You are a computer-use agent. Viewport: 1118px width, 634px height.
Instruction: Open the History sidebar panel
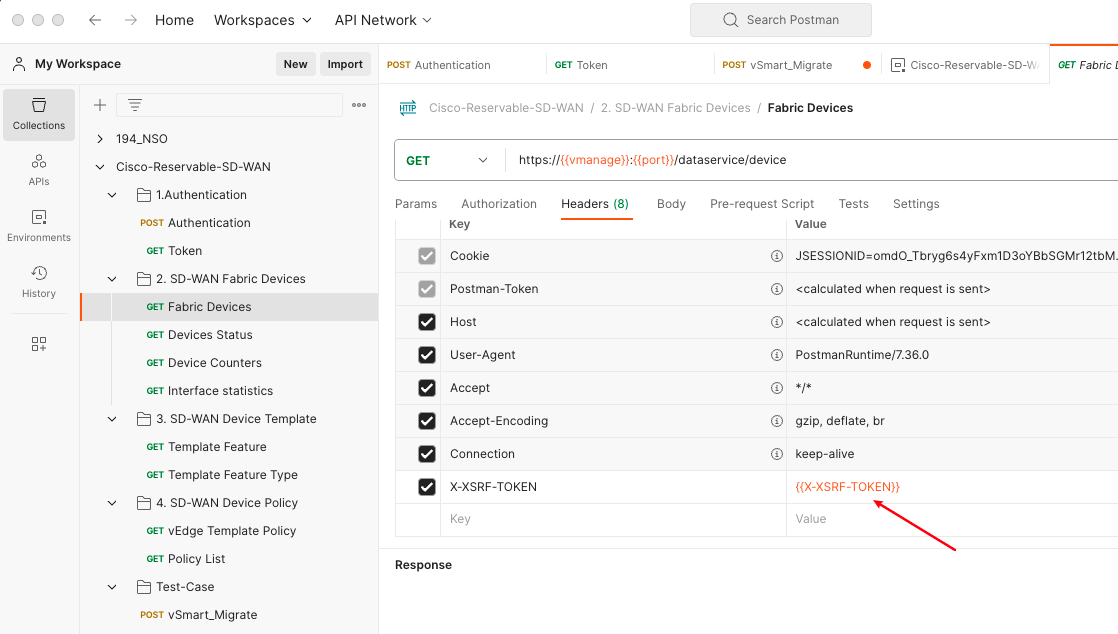39,281
